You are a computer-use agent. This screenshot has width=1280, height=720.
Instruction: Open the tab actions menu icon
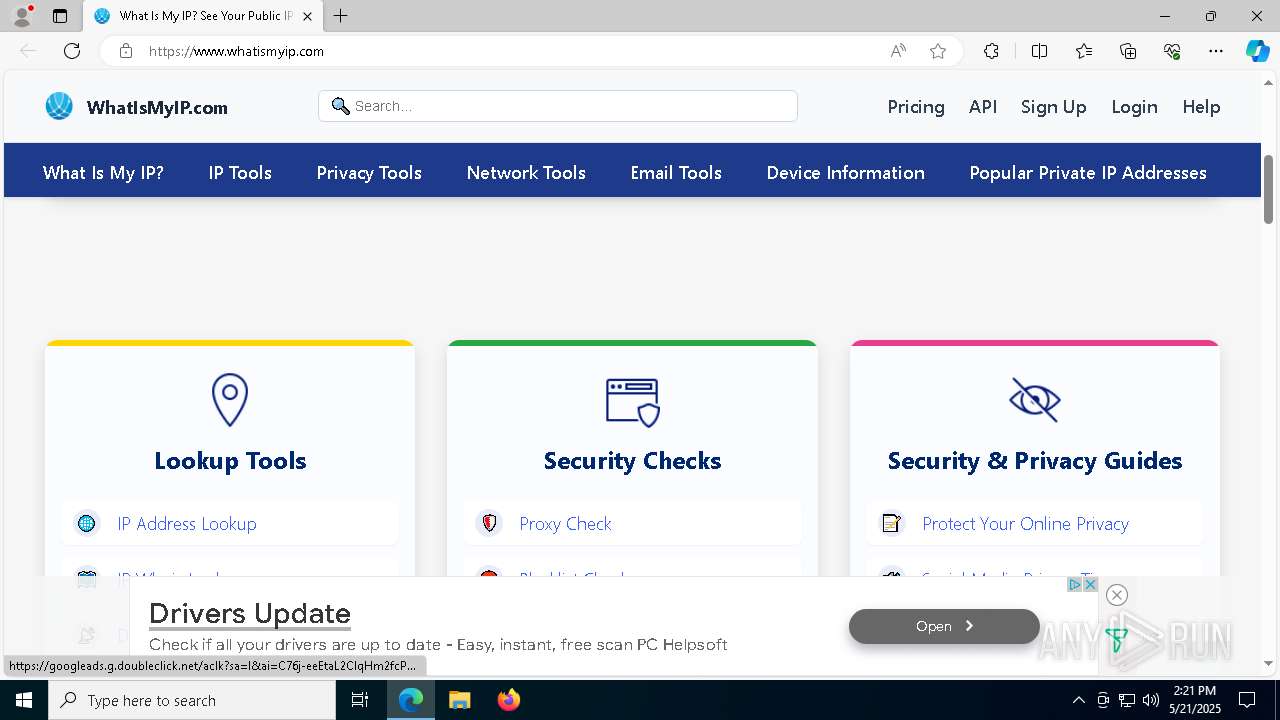60,16
